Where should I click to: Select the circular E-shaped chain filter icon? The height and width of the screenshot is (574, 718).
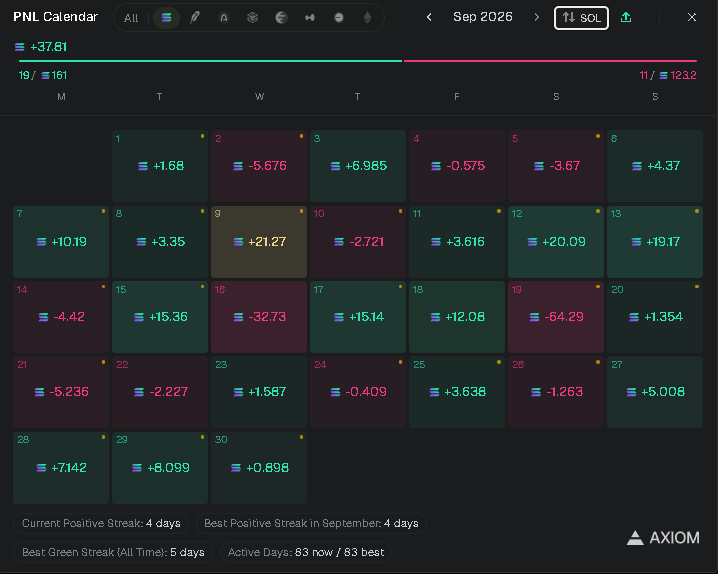pyautogui.click(x=281, y=18)
